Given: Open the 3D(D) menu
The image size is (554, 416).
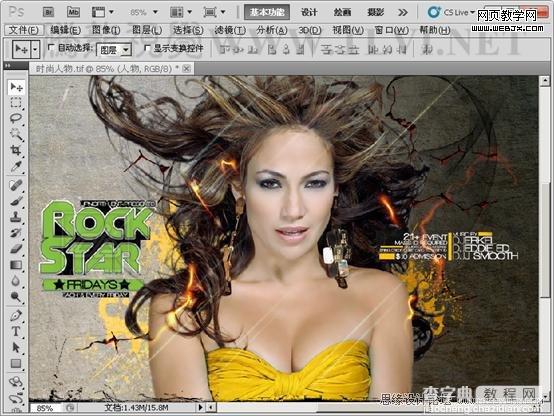Looking at the screenshot, I should pyautogui.click(x=310, y=30).
